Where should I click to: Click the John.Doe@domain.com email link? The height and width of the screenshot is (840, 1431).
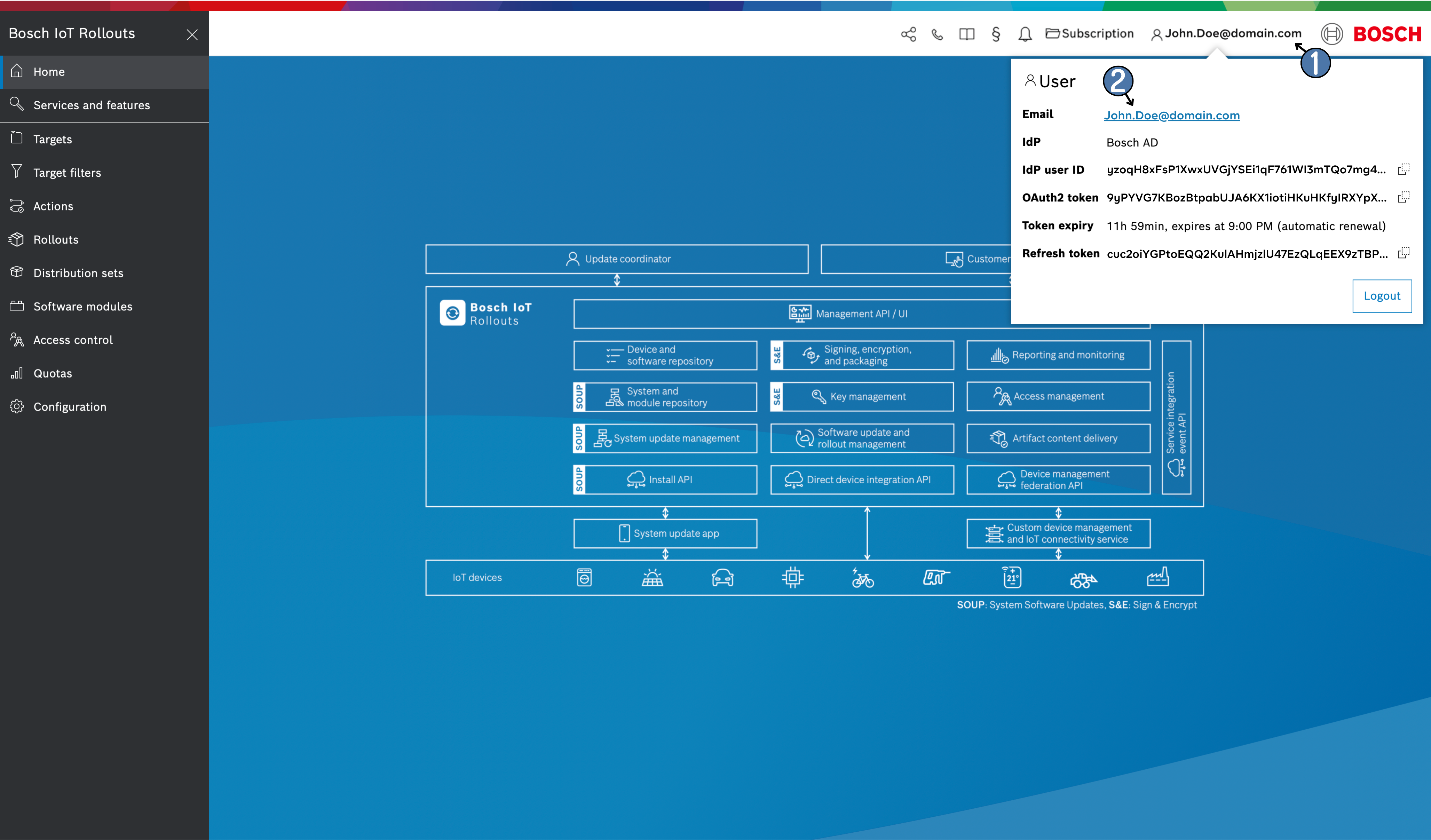(1171, 115)
